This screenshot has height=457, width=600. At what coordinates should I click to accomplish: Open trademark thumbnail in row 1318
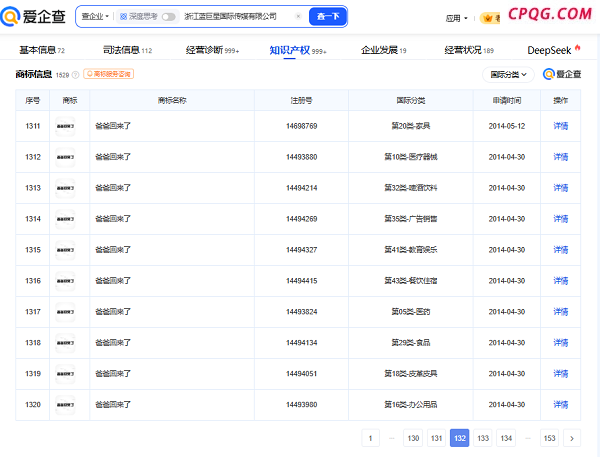pyautogui.click(x=65, y=343)
